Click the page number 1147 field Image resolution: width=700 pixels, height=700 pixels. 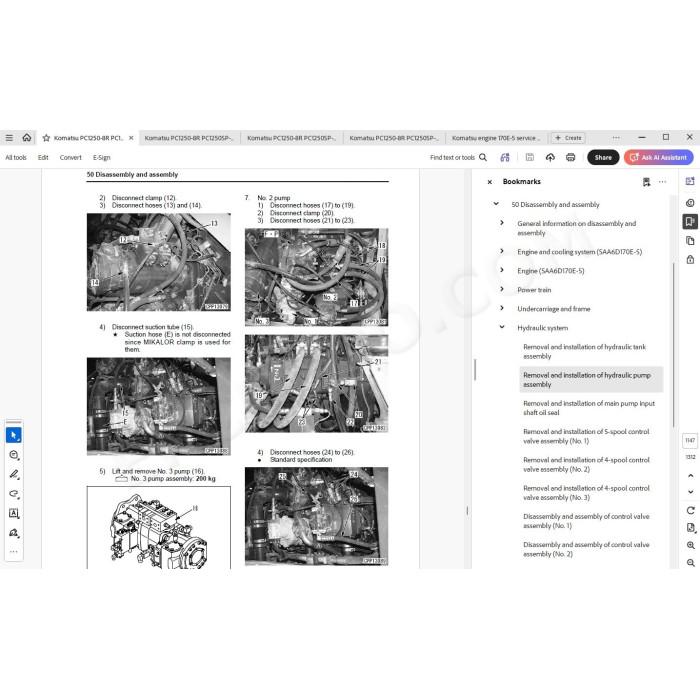[690, 440]
